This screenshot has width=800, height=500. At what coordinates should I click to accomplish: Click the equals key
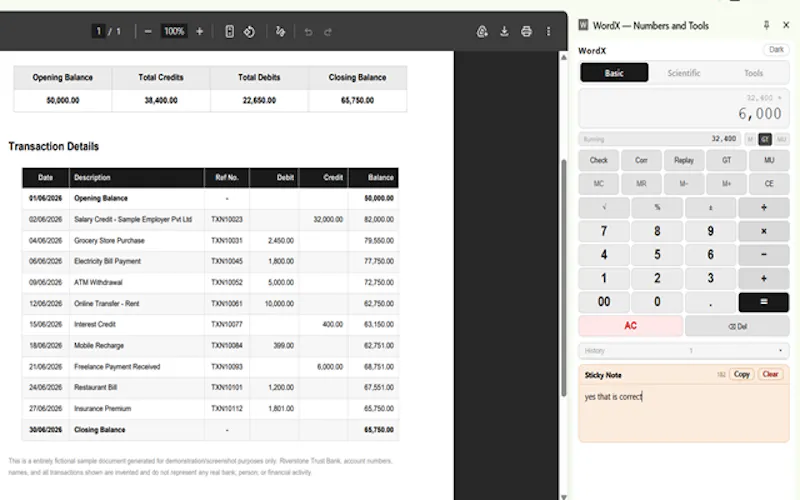(764, 302)
